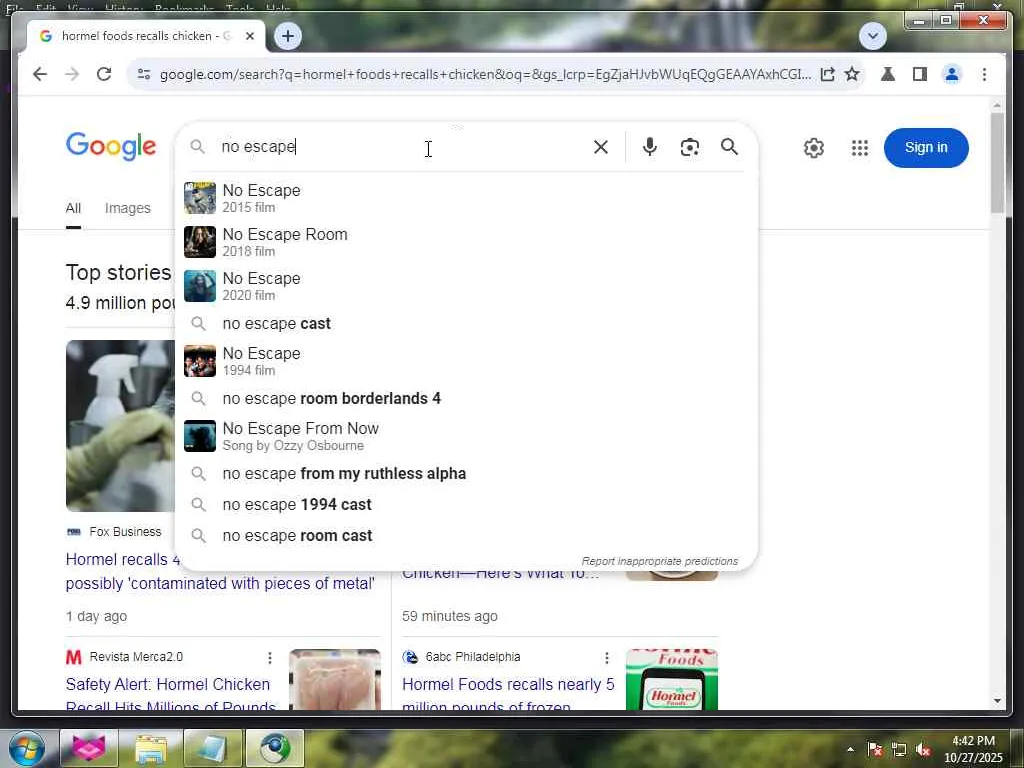
Task: Click the Sign in button
Action: 925,148
